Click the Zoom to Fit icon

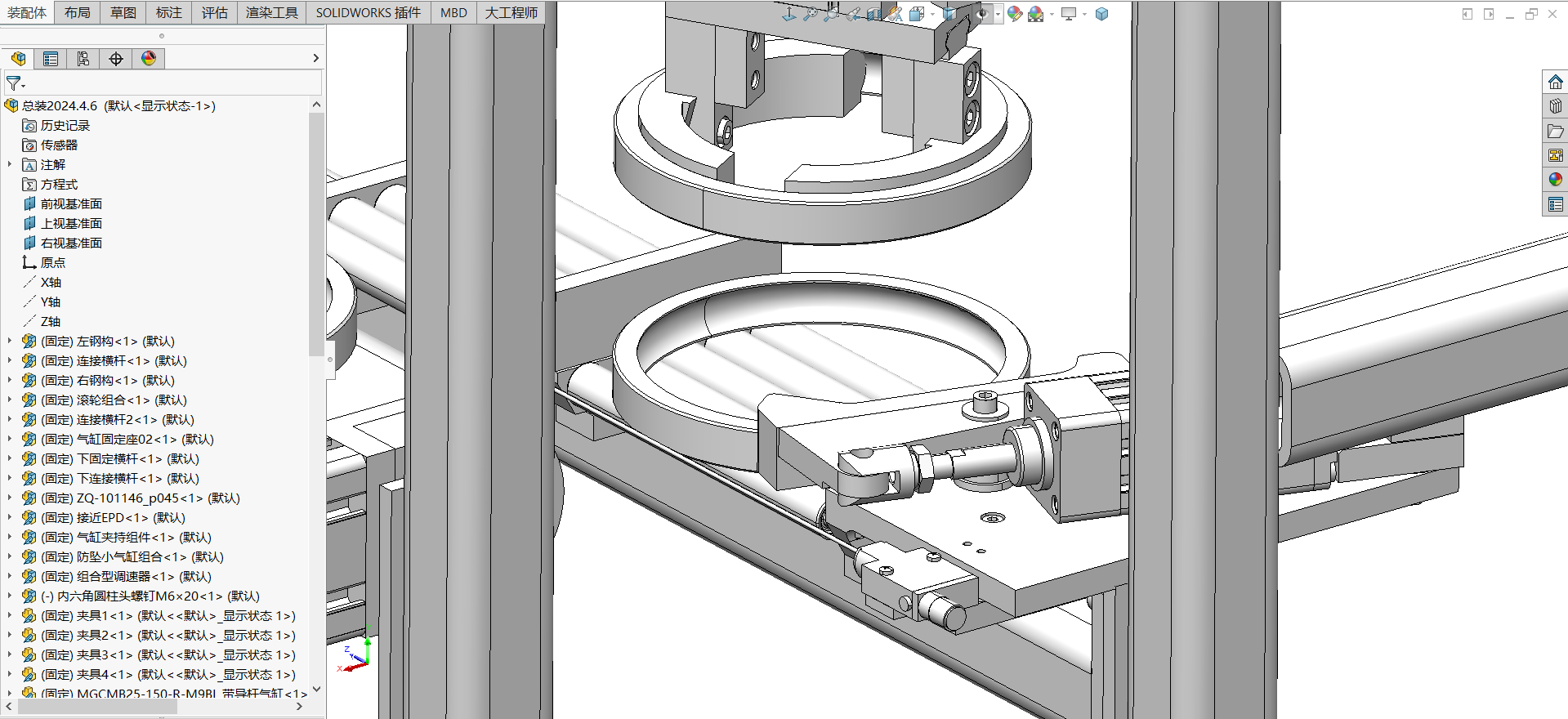811,13
